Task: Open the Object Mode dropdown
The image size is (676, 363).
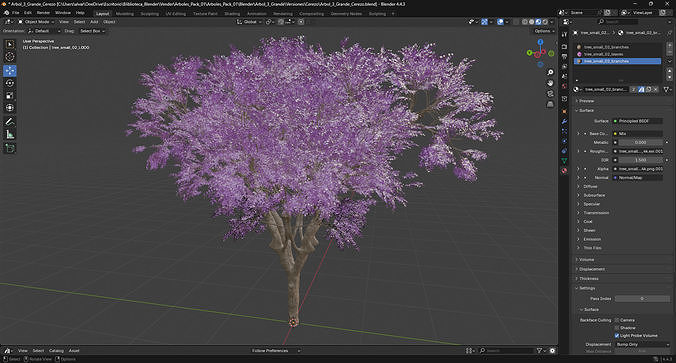Action: 36,22
